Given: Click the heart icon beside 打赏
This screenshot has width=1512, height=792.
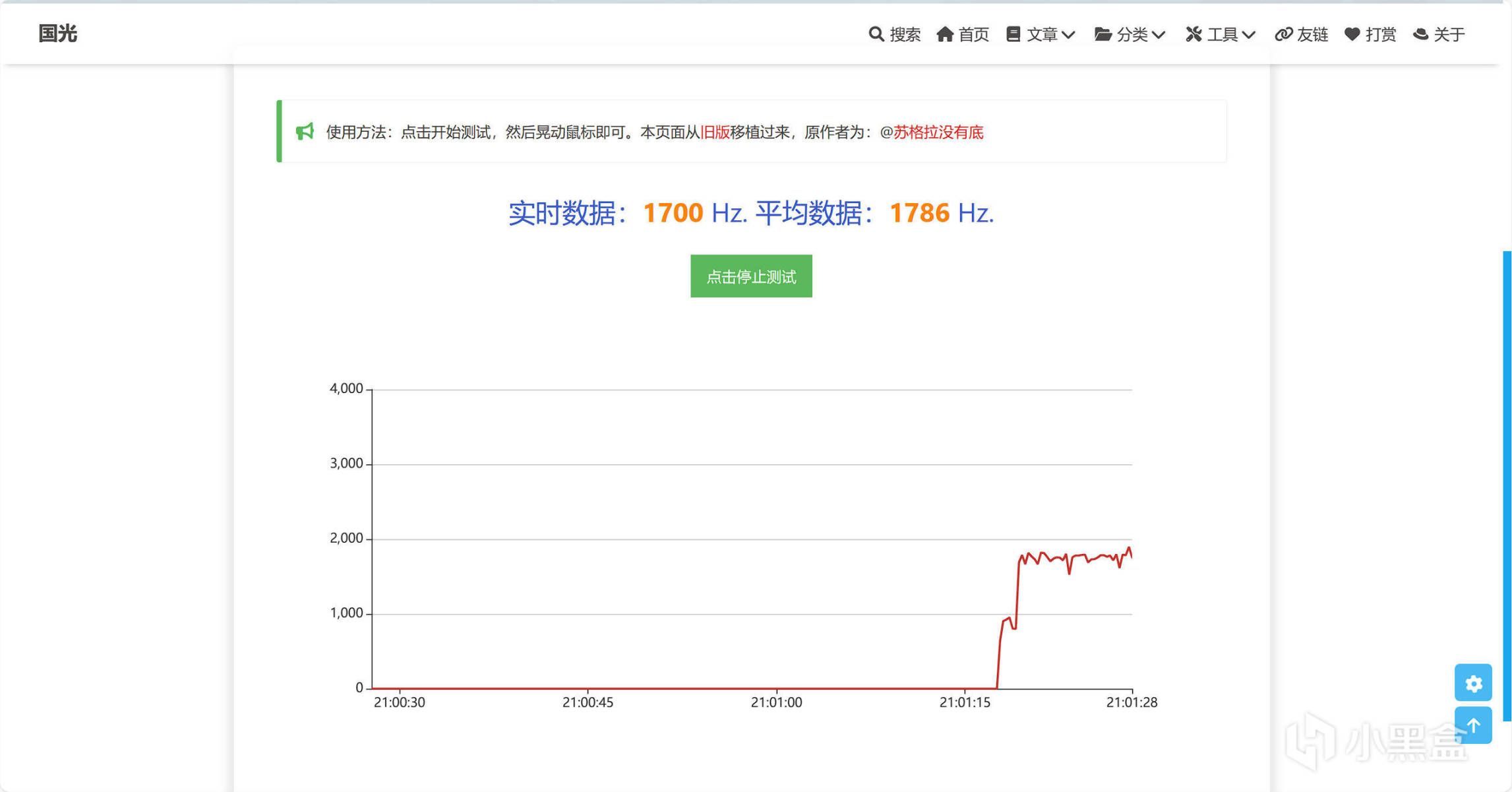Looking at the screenshot, I should (1352, 34).
